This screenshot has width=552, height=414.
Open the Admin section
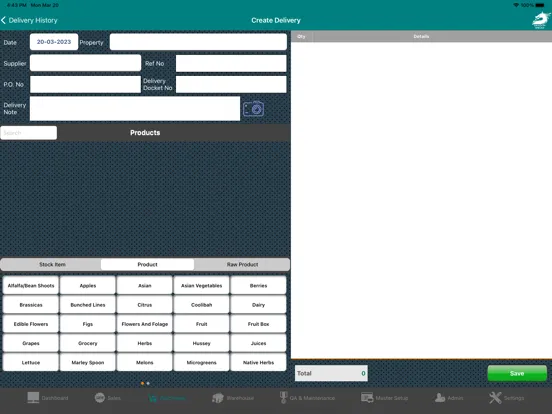(449, 398)
